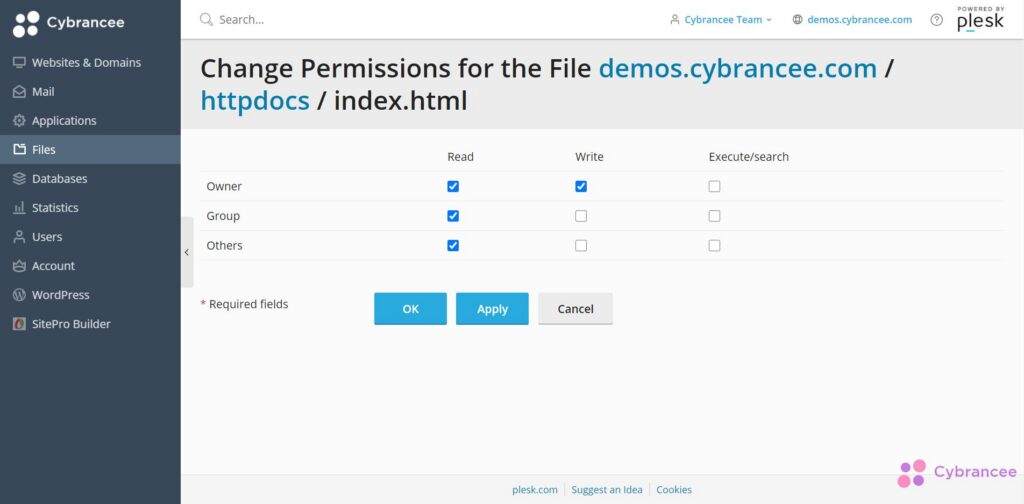Click the Users person icon
1024x504 pixels.
[x=20, y=237]
